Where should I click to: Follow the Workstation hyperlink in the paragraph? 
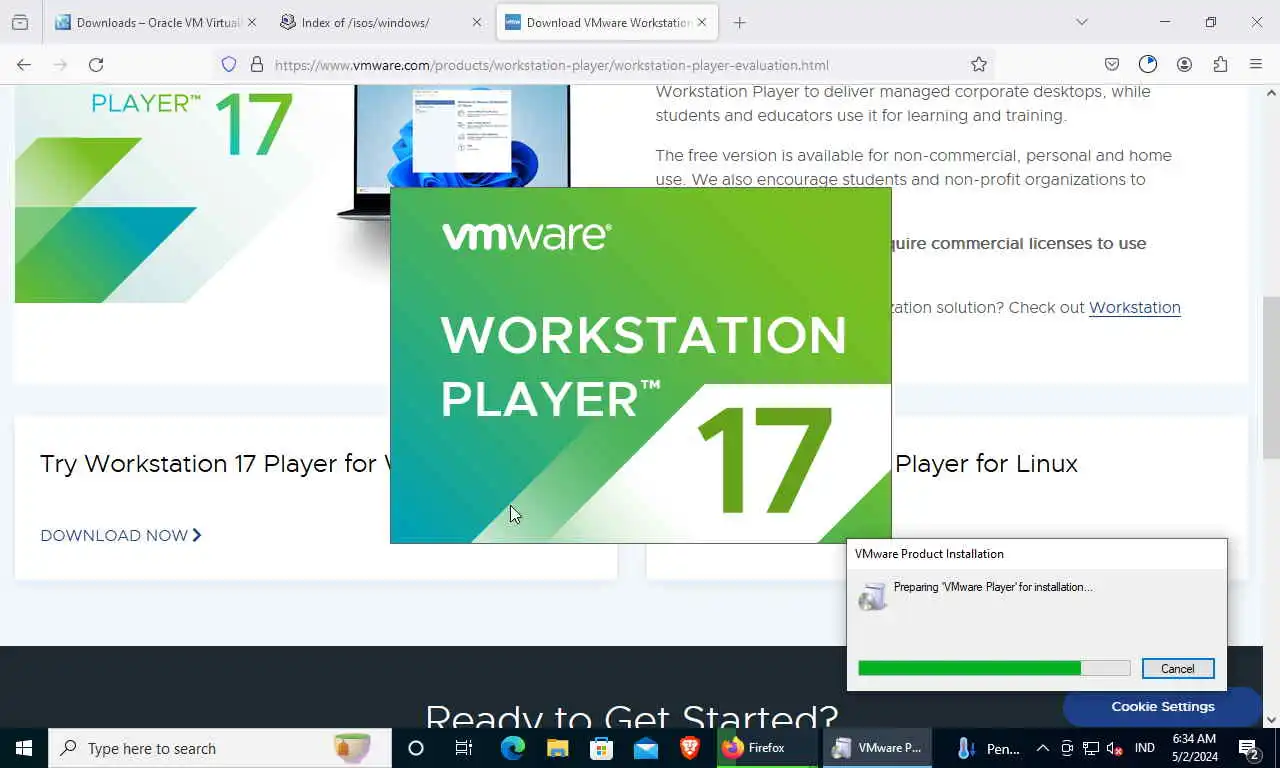tap(1134, 307)
